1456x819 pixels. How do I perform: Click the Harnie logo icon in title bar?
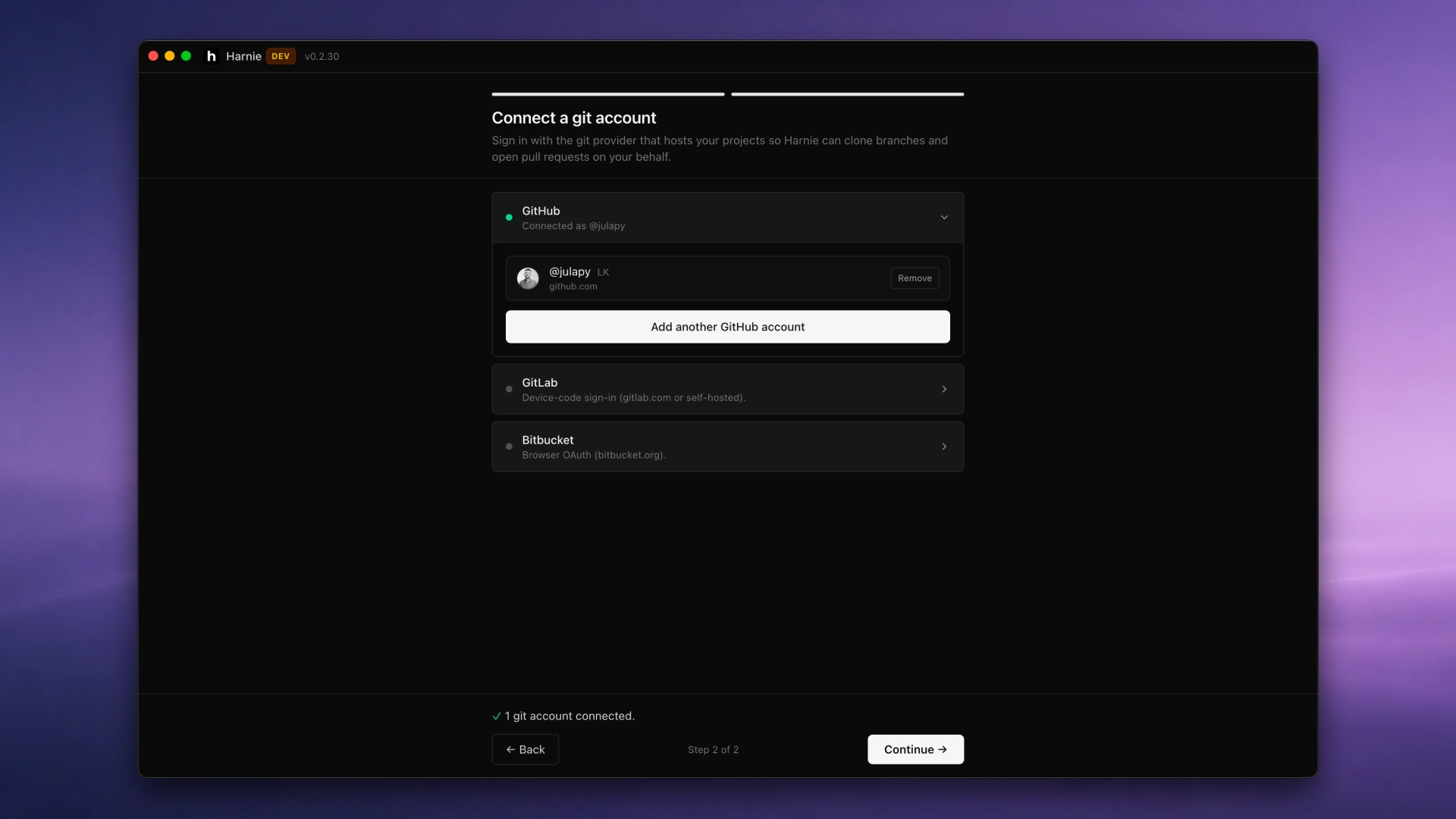[x=212, y=56]
